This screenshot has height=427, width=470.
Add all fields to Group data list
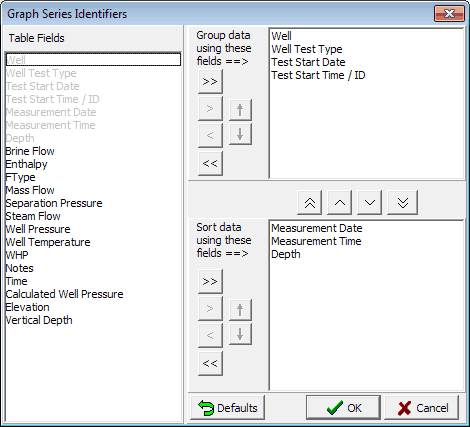point(210,81)
